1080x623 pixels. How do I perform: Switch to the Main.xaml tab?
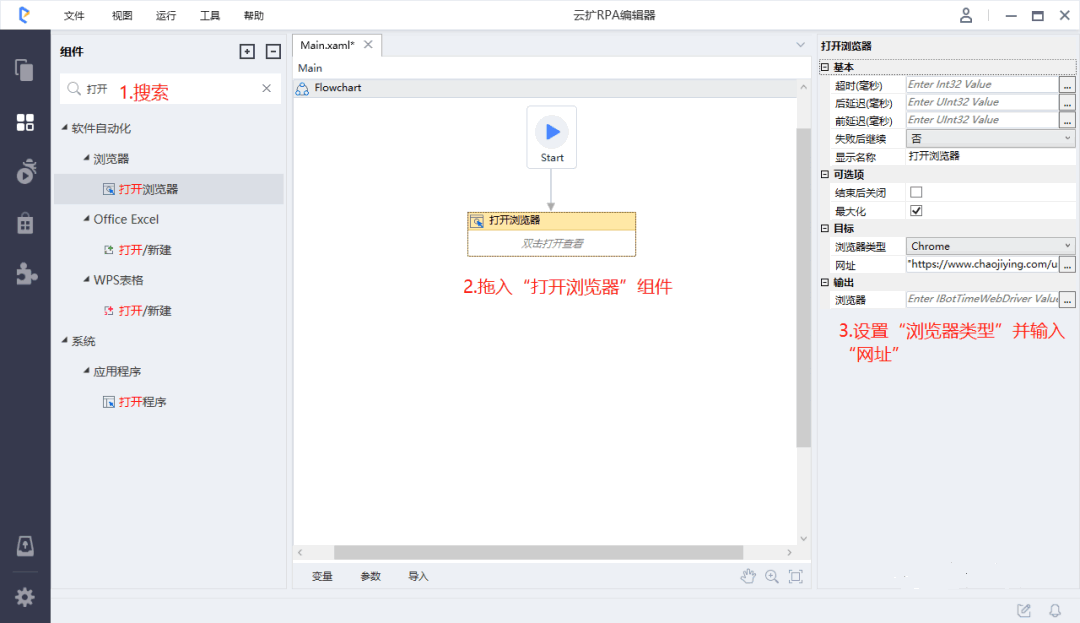pos(327,45)
